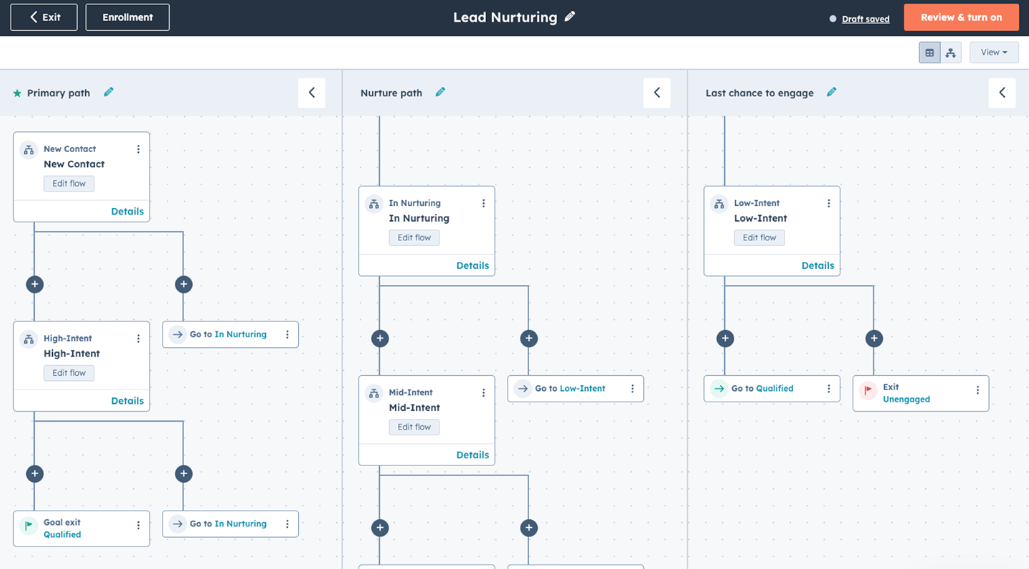
Task: Open In Nurturing card options menu
Action: coord(484,203)
